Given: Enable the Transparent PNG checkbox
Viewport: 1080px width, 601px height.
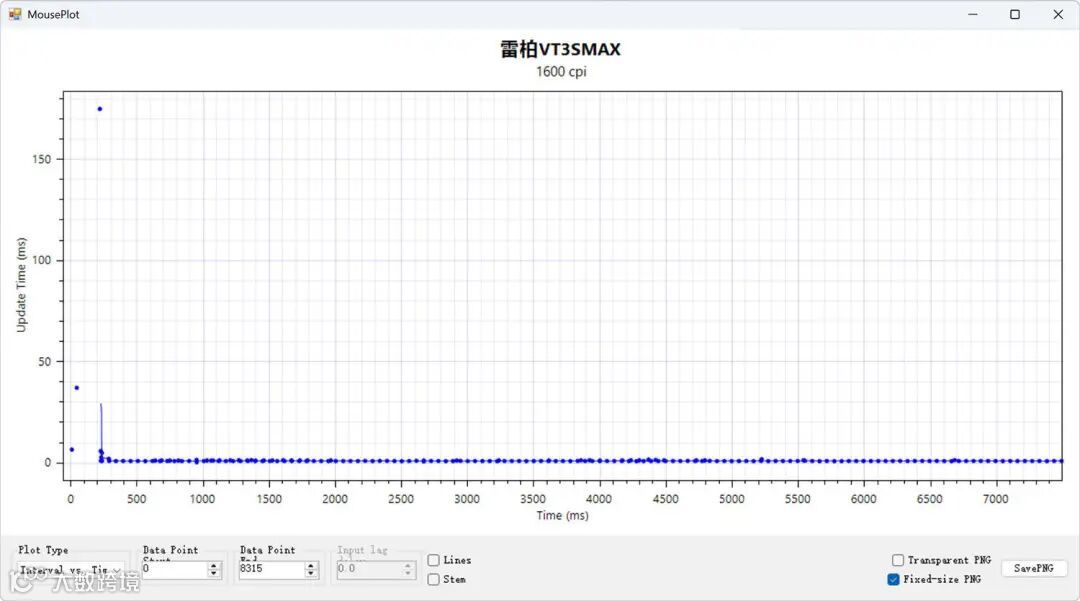Looking at the screenshot, I should click(x=898, y=560).
